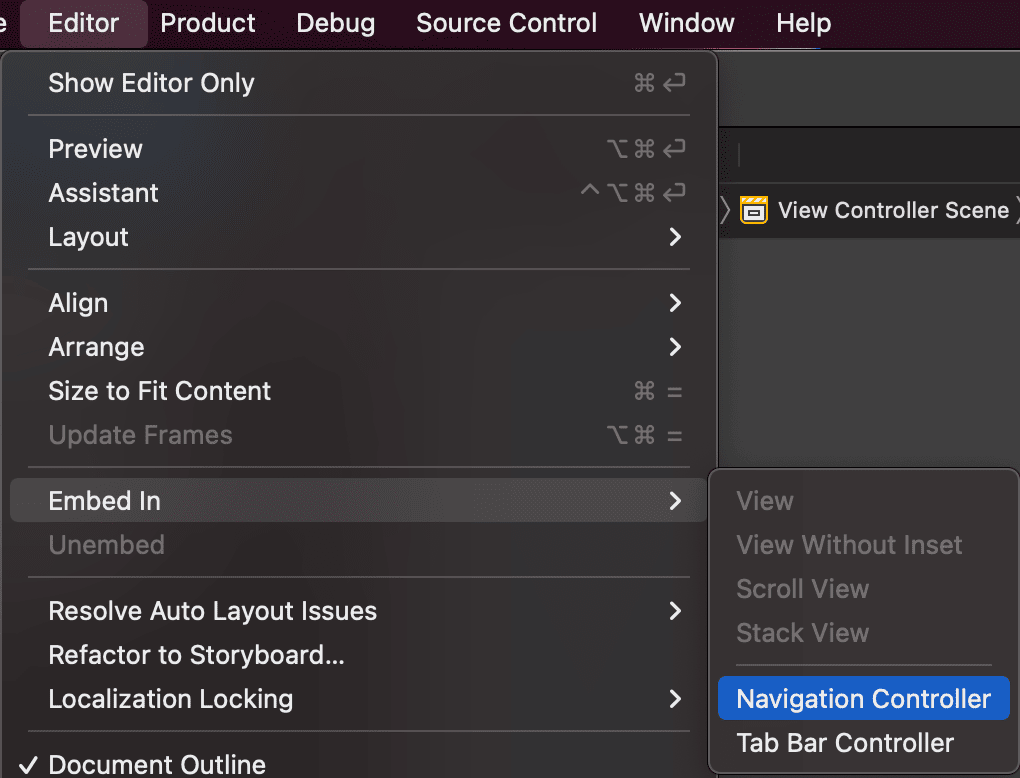Select the Preview menu item

click(359, 149)
